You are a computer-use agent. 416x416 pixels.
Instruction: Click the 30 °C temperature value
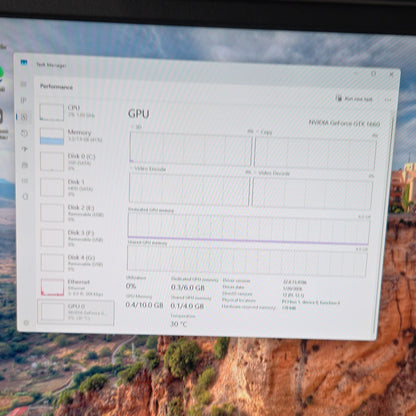tap(179, 324)
